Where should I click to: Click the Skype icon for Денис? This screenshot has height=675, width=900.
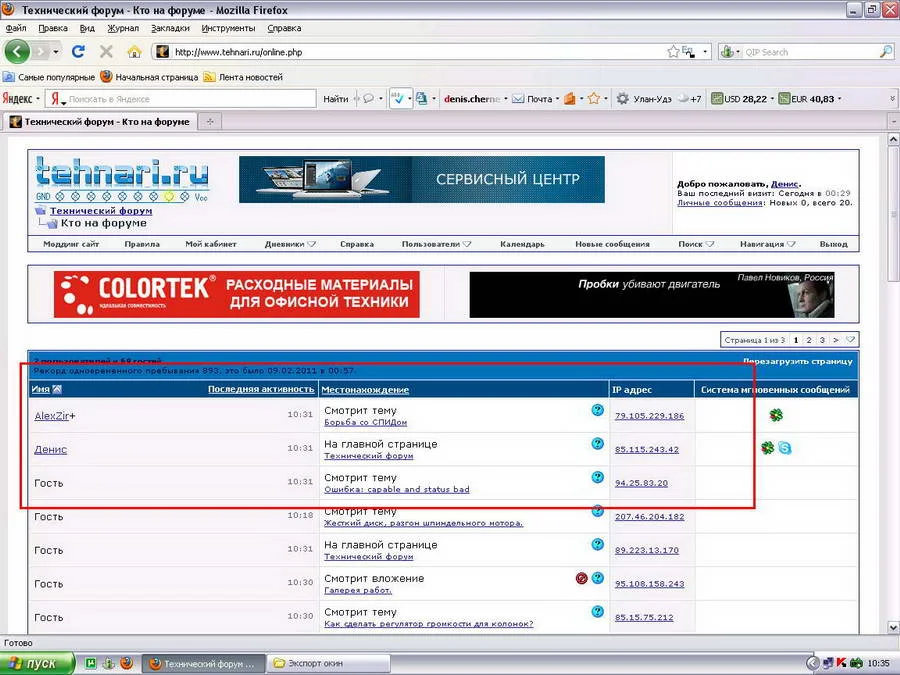pos(785,448)
